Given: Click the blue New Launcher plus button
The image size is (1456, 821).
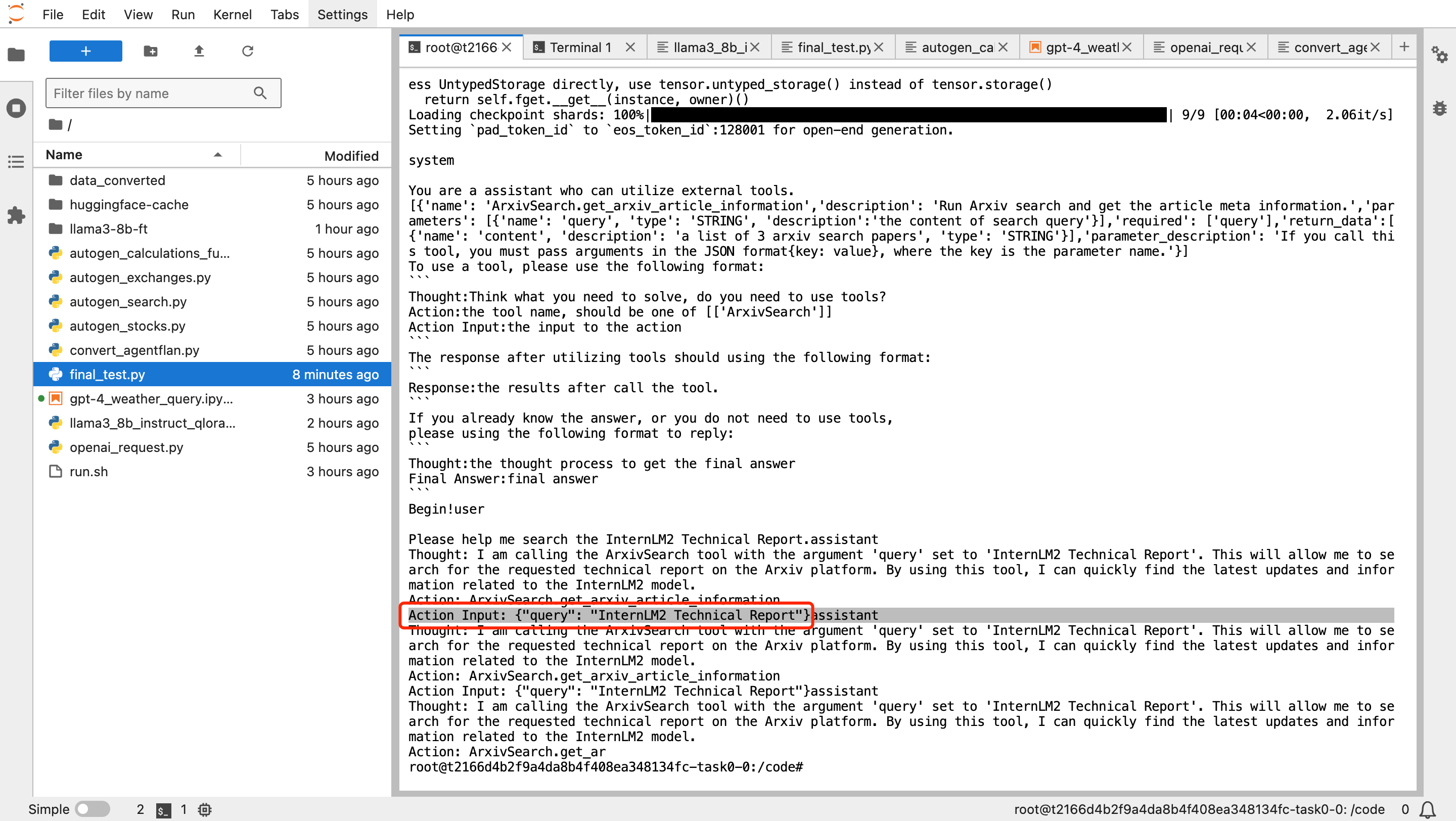Looking at the screenshot, I should pyautogui.click(x=85, y=51).
